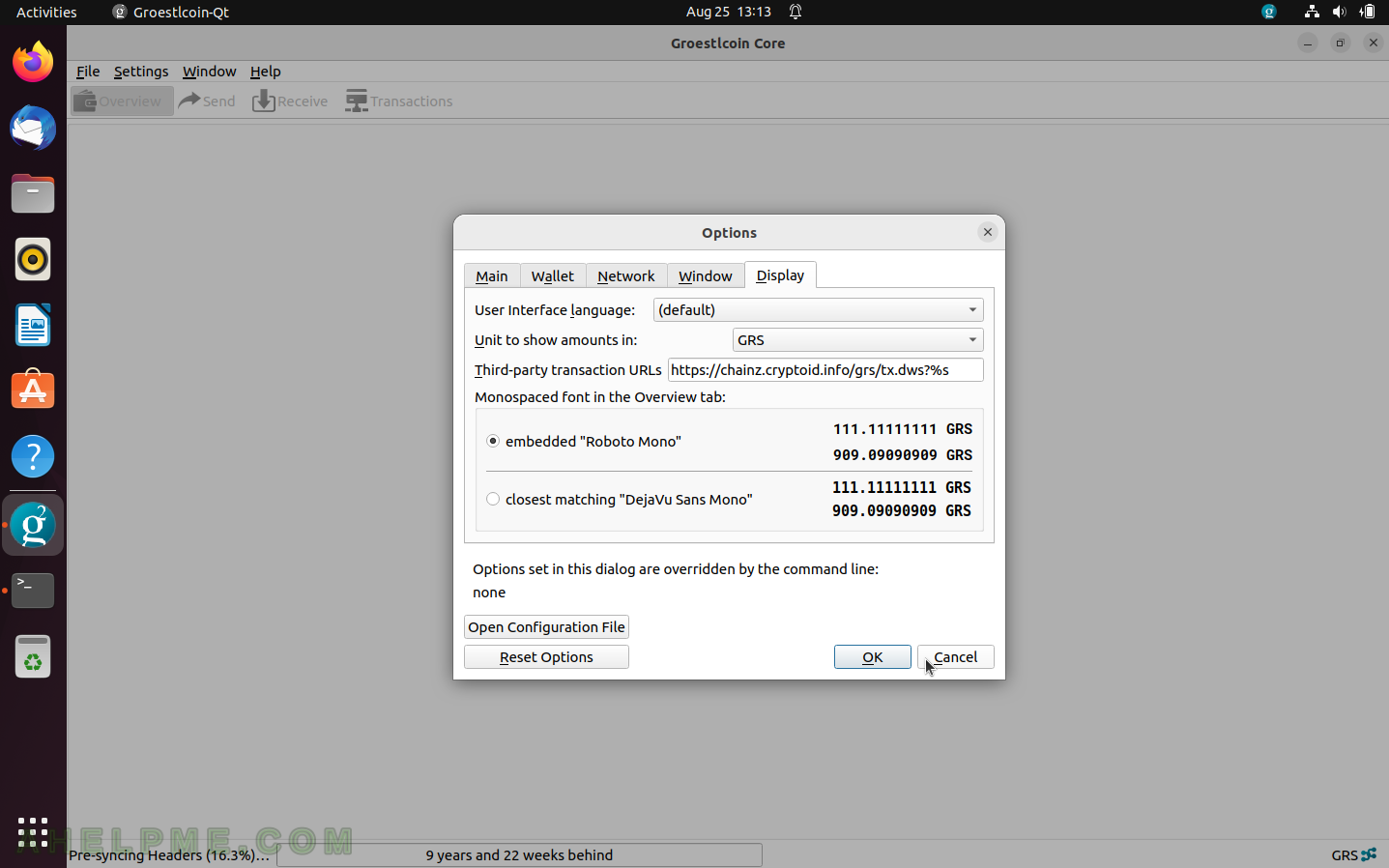This screenshot has width=1389, height=868.
Task: Click Pre-syncing Headers status text
Action: [x=169, y=855]
